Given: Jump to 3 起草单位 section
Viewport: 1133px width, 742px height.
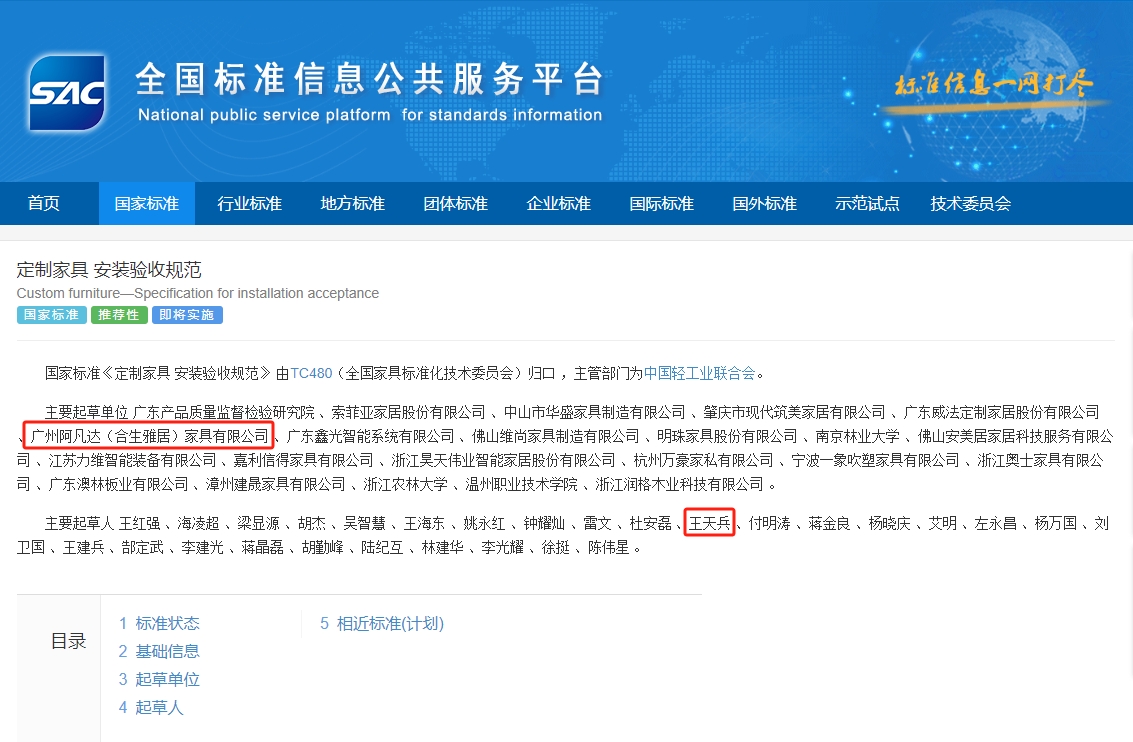Looking at the screenshot, I should (159, 679).
